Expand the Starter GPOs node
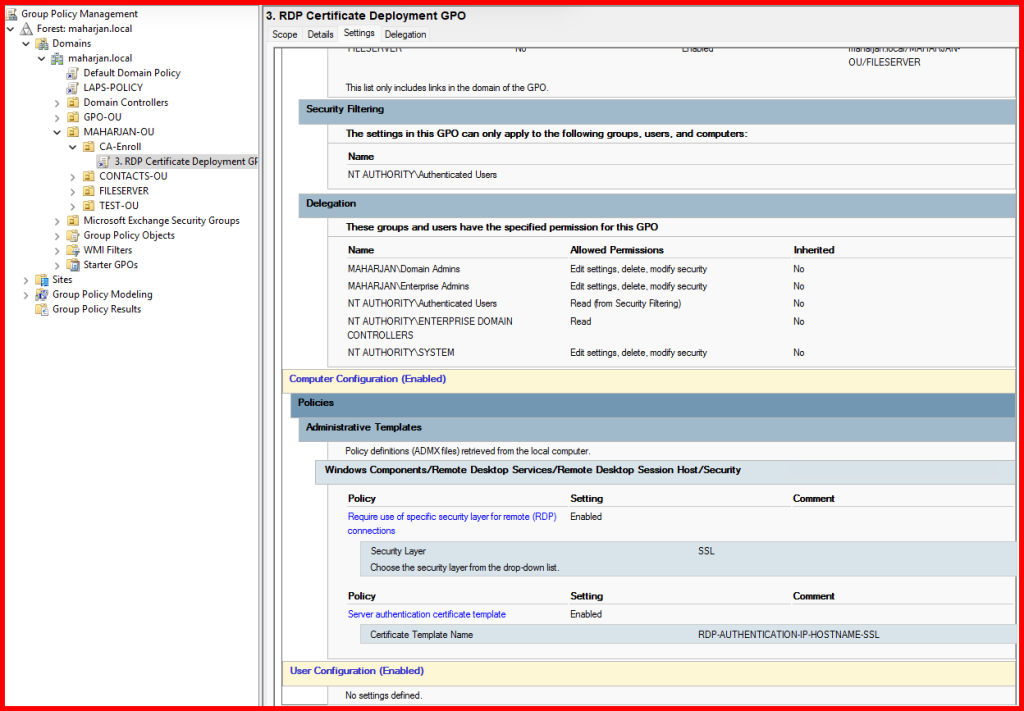Image resolution: width=1024 pixels, height=711 pixels. 57,265
